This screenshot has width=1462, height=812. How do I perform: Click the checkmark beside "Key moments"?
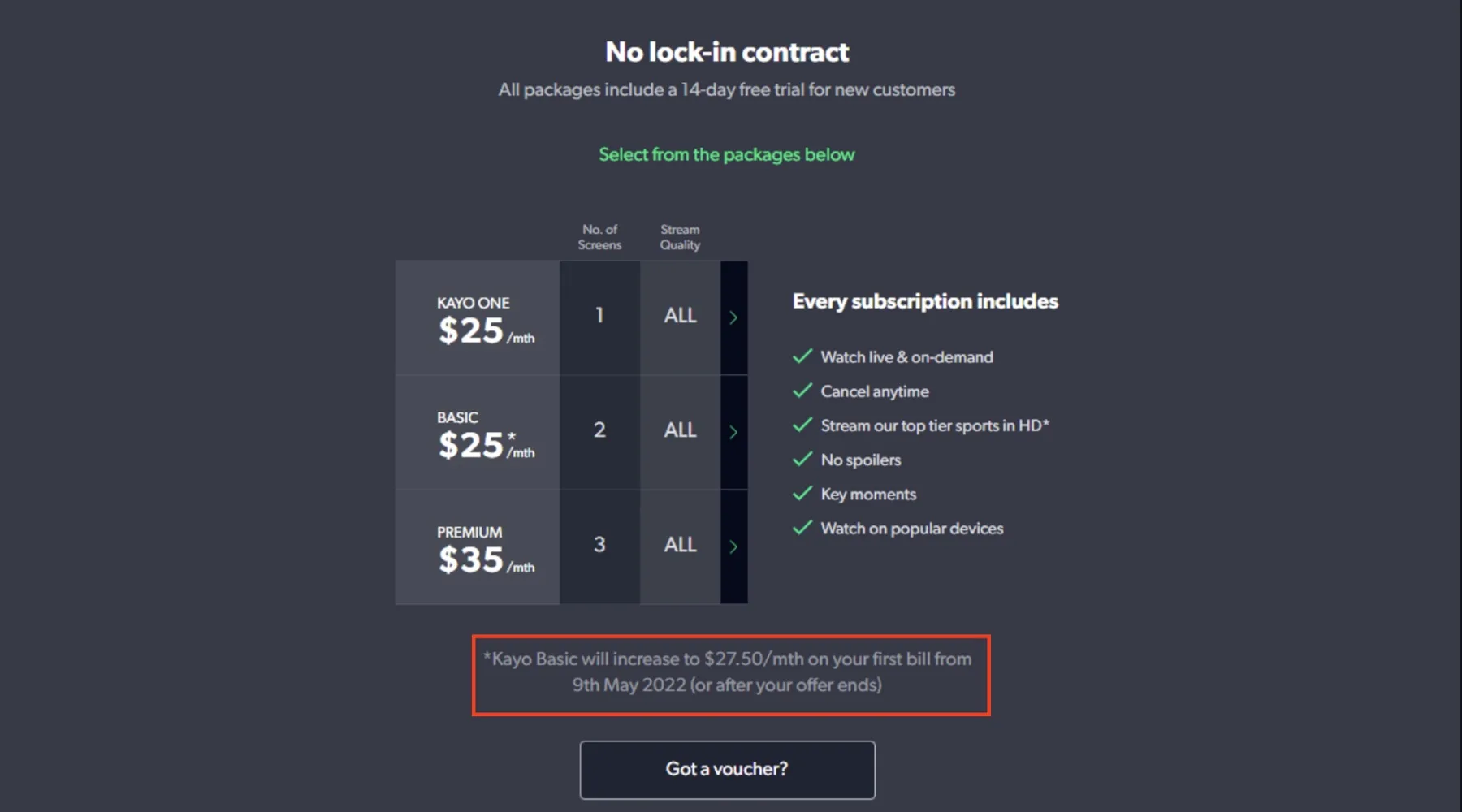[802, 494]
